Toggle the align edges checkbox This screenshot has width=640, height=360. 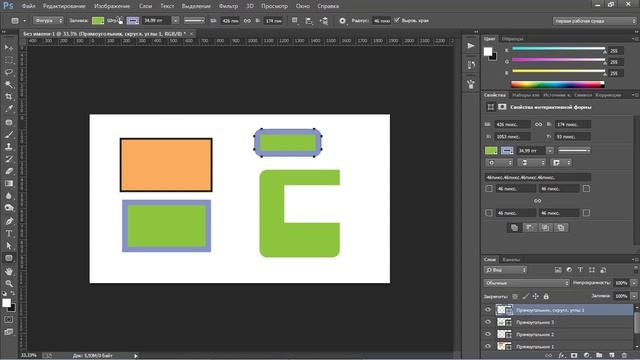click(x=397, y=20)
